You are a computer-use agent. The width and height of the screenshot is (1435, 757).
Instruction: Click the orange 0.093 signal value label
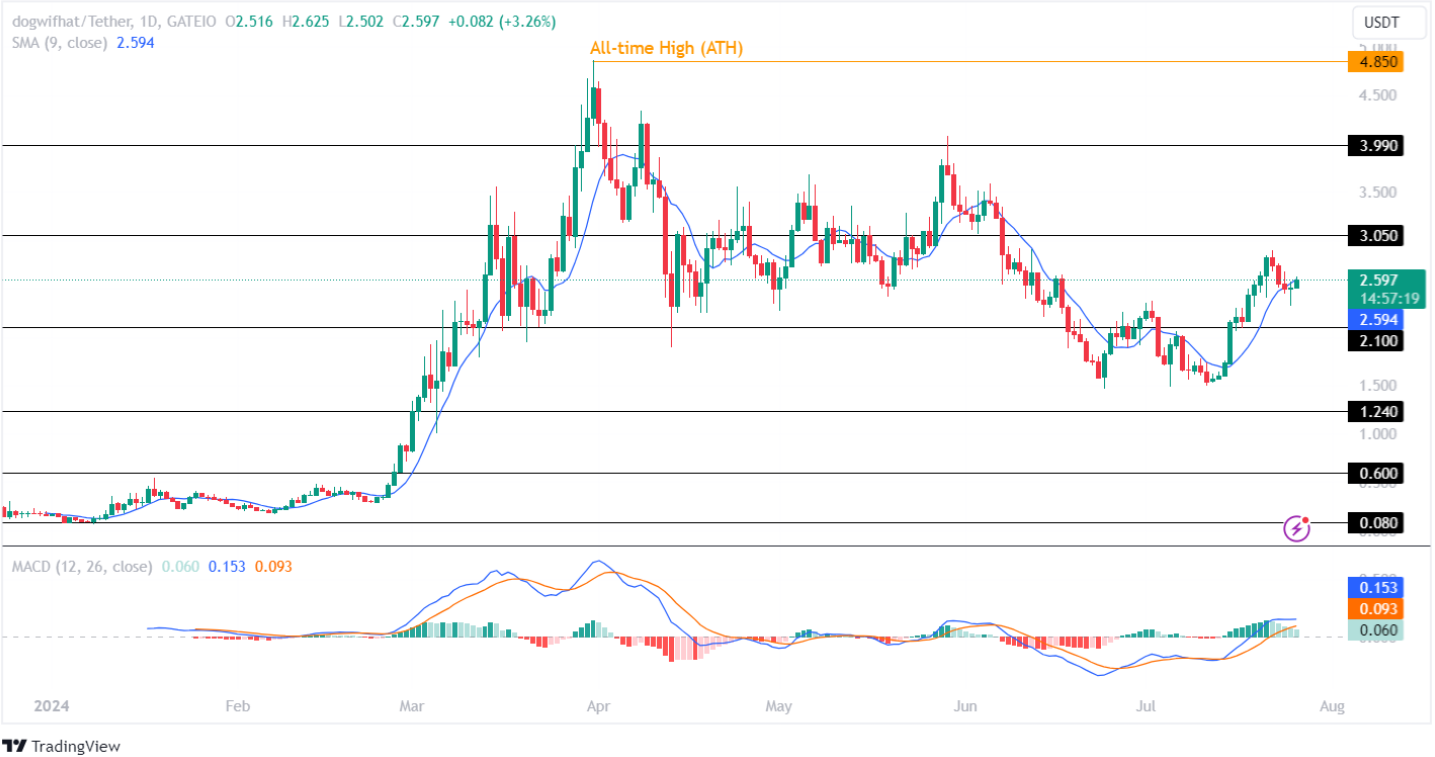pos(1376,609)
